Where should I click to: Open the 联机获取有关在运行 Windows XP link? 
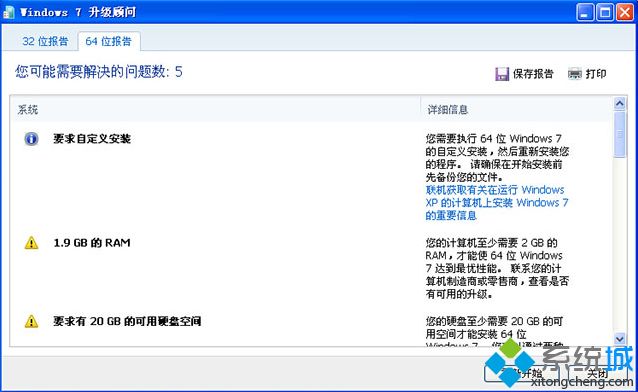(496, 203)
